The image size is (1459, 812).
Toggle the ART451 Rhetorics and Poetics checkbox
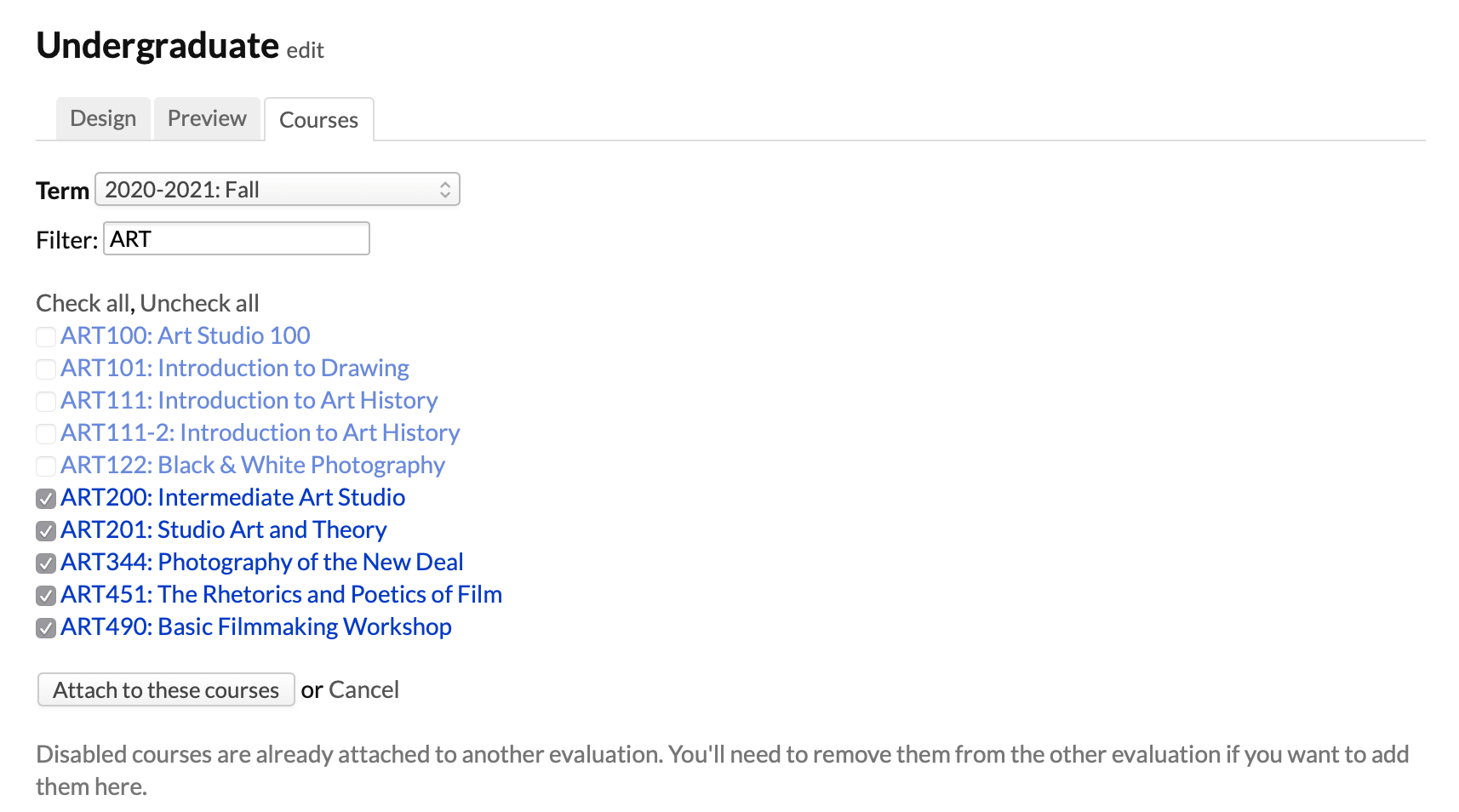tap(46, 596)
